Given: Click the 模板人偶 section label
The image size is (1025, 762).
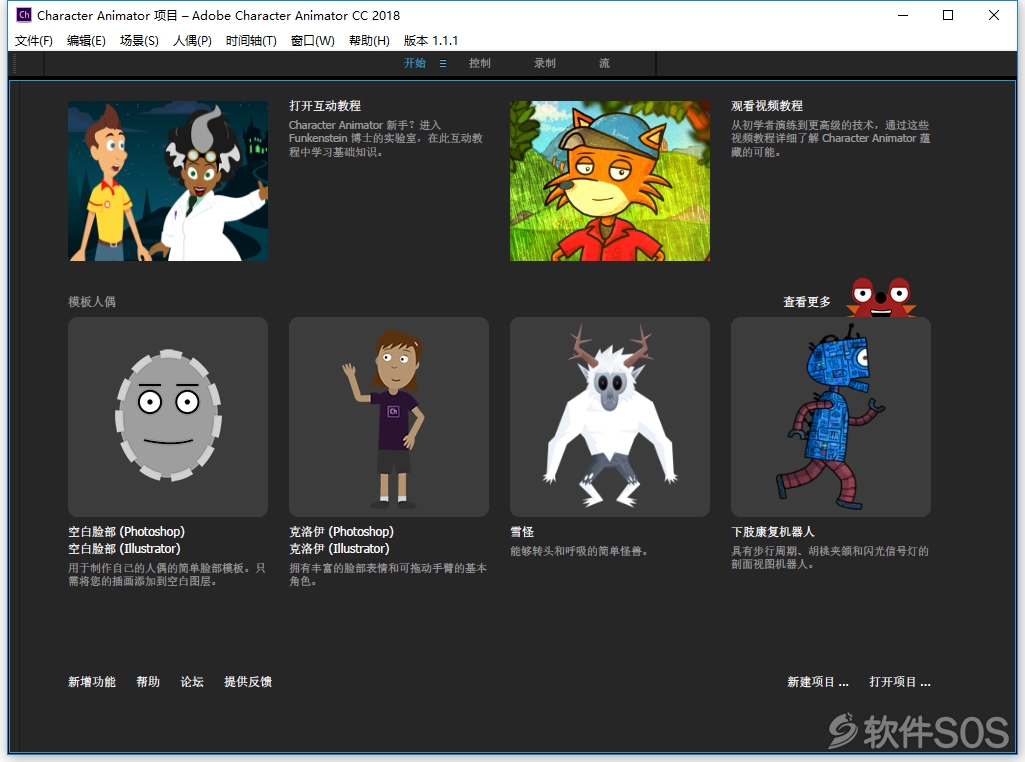Looking at the screenshot, I should [x=92, y=302].
